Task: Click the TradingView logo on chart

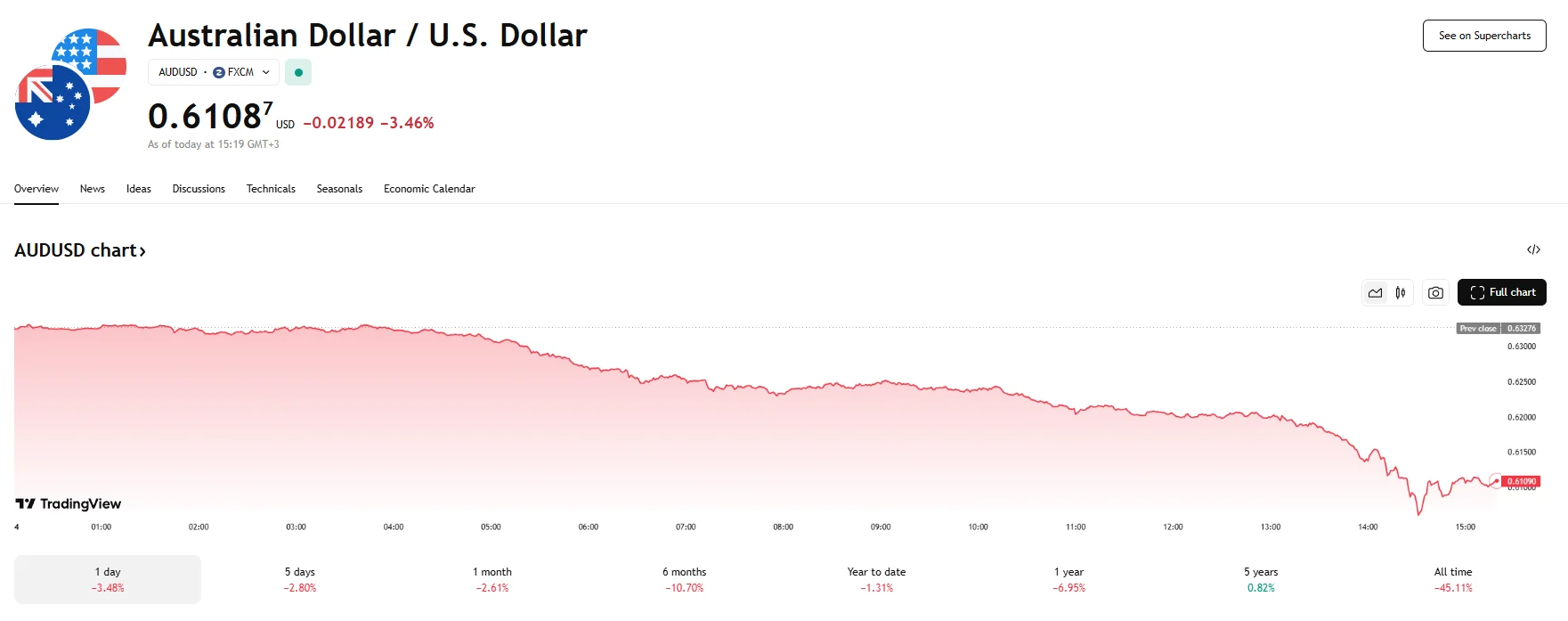Action: [69, 503]
